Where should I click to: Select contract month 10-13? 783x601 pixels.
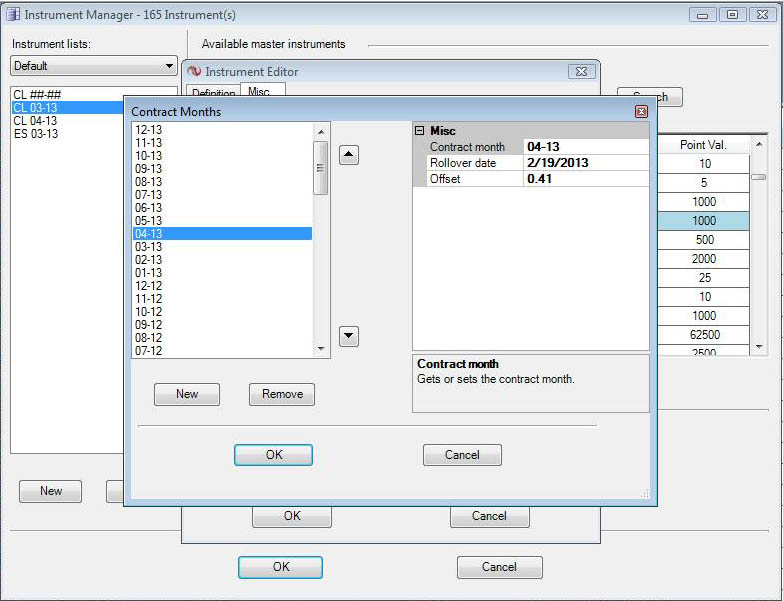click(x=223, y=156)
